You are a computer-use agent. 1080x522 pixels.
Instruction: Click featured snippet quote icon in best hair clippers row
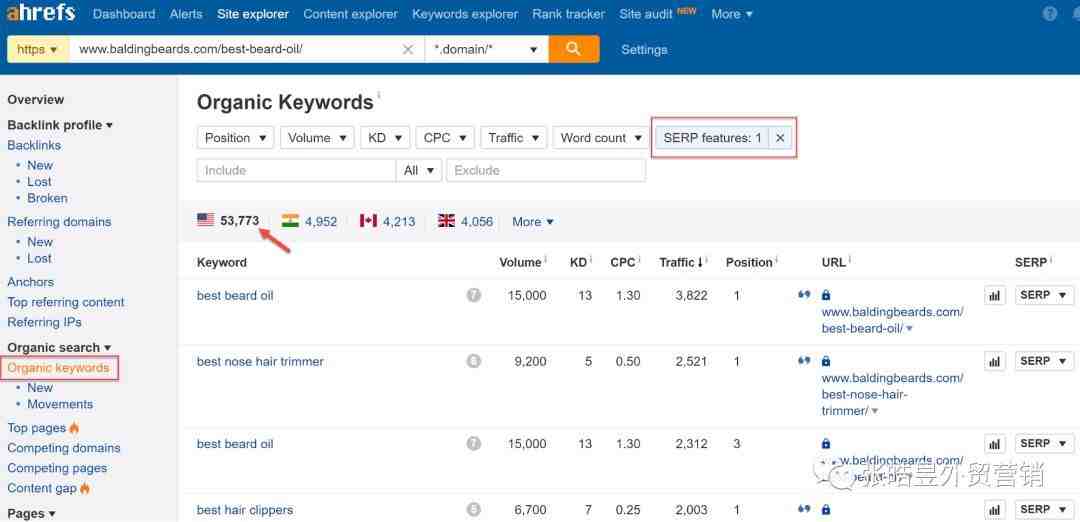click(x=804, y=510)
